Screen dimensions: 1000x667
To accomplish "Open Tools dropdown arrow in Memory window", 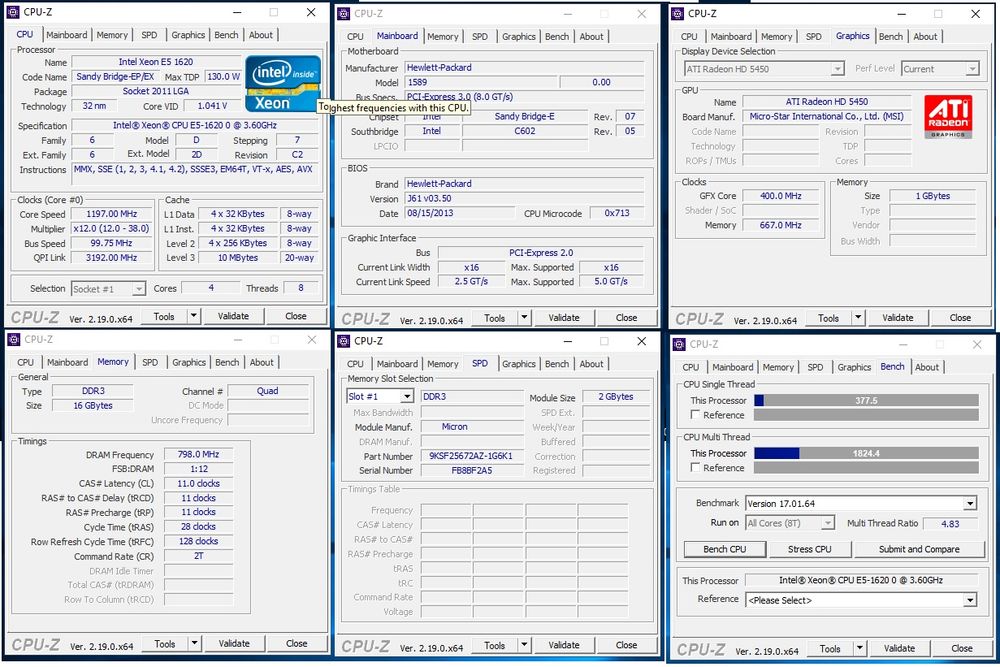I will (x=194, y=643).
